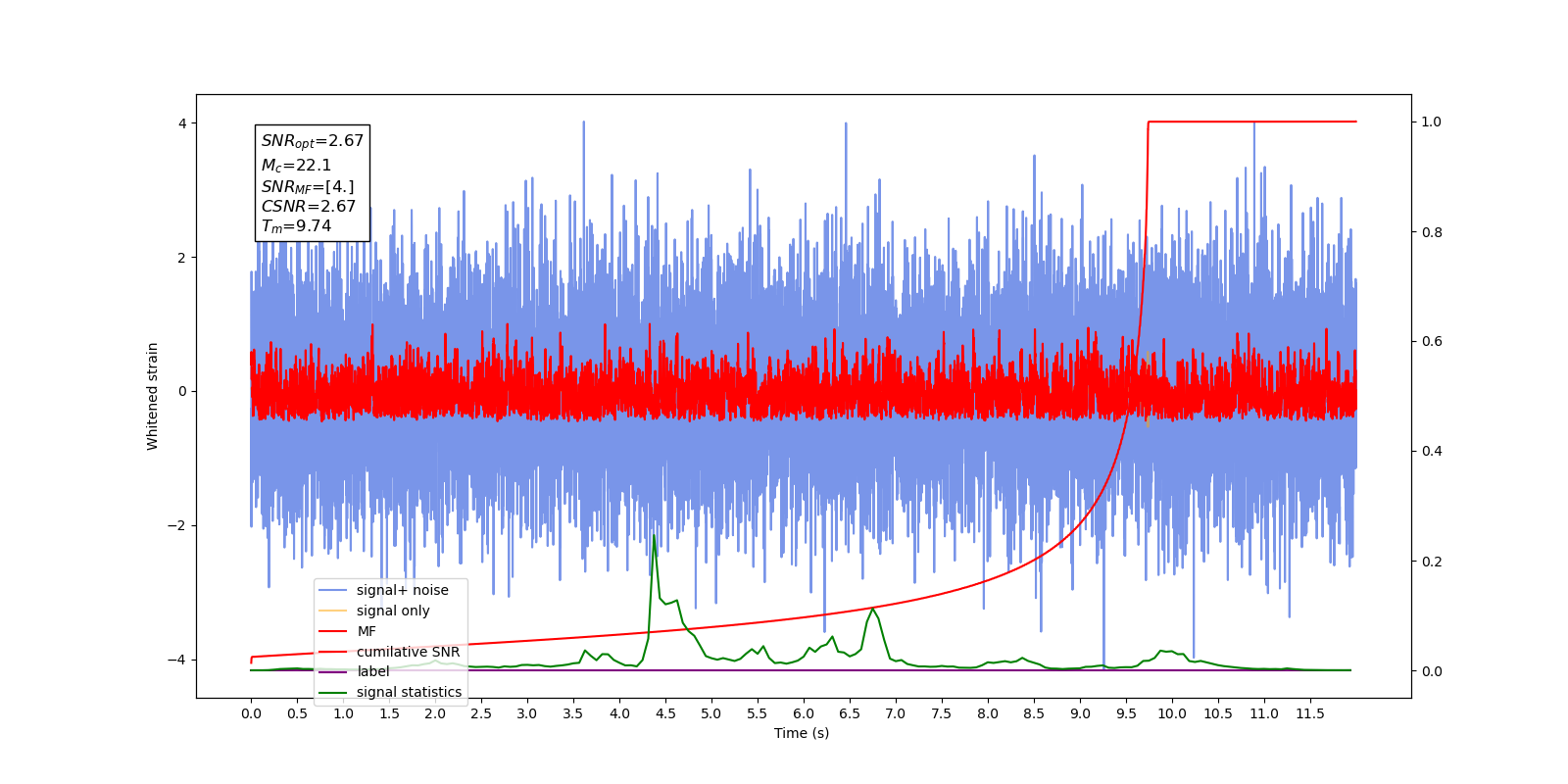The image size is (1568, 784).
Task: Click the x-axis tick label 11.5
Action: pos(1310,713)
